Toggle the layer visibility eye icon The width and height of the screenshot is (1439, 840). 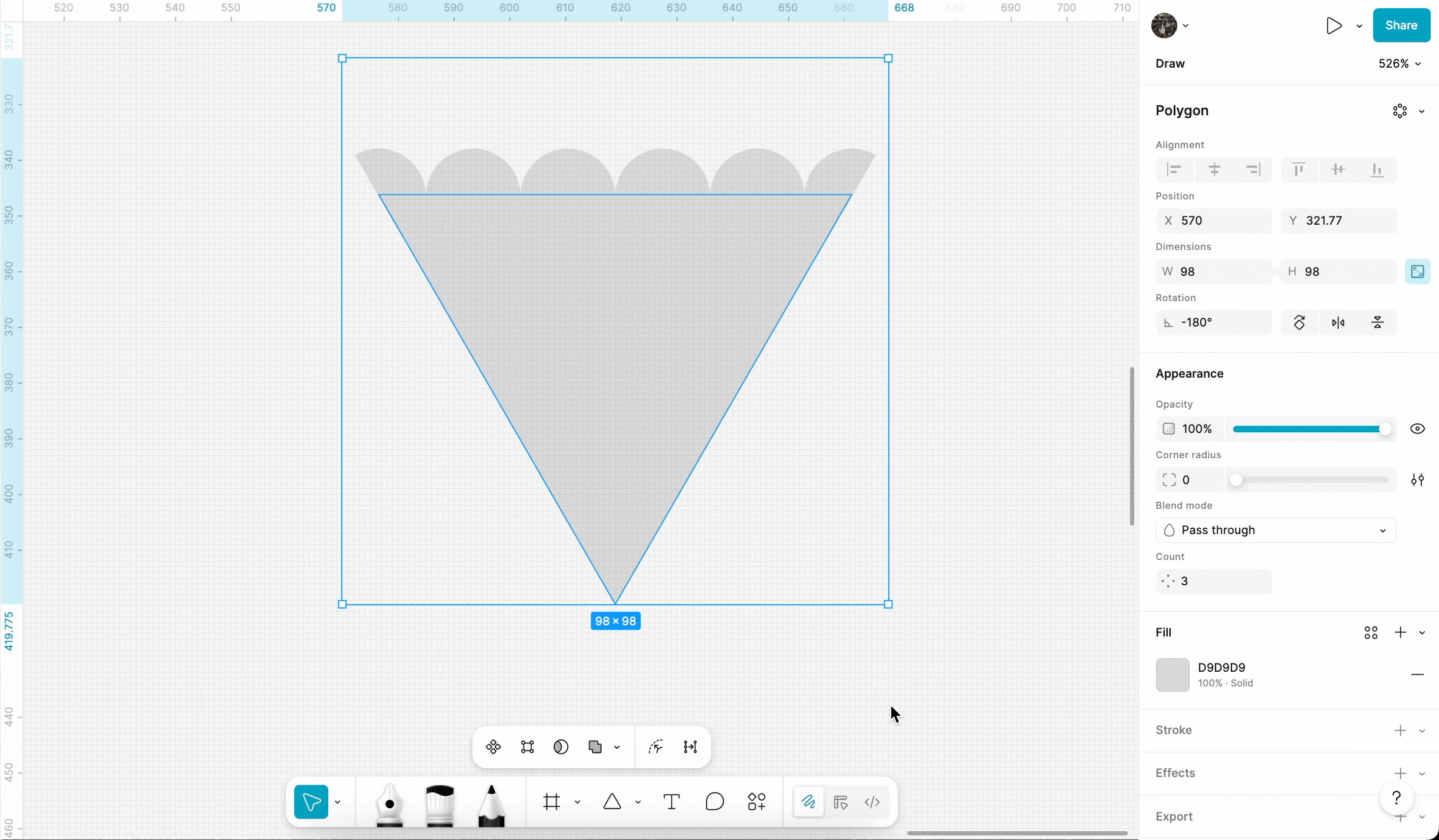pyautogui.click(x=1417, y=429)
